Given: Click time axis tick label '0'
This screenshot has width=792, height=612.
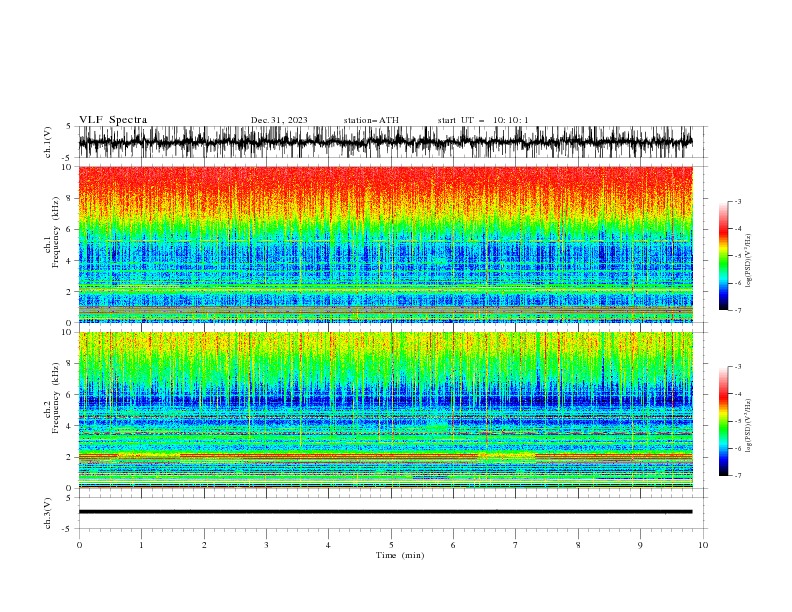Looking at the screenshot, I should 79,545.
